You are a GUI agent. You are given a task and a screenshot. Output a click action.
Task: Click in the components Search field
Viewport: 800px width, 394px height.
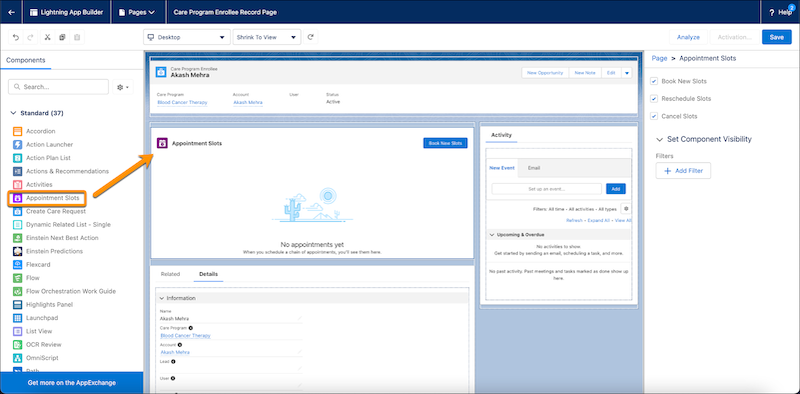click(x=58, y=87)
